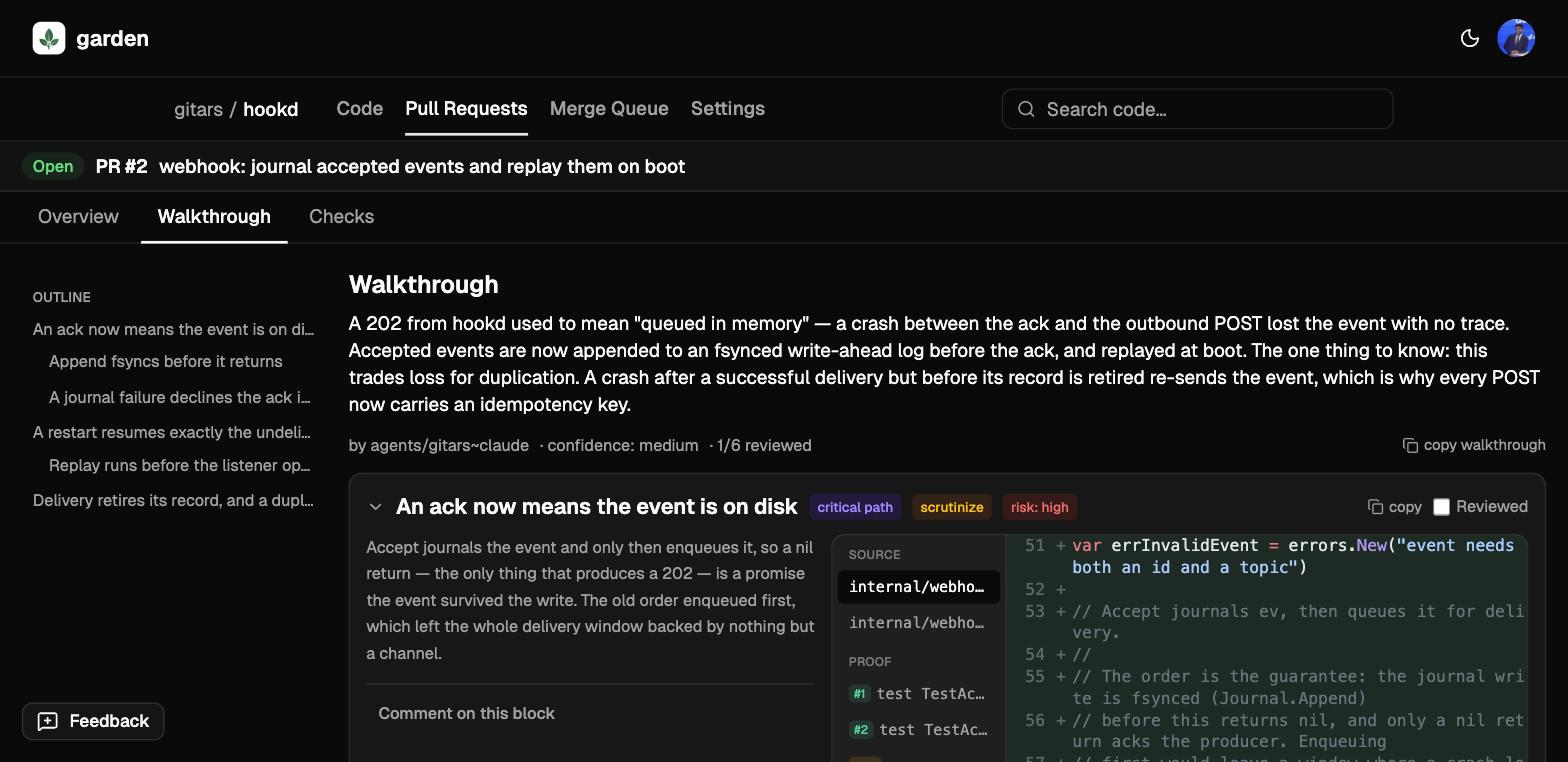The image size is (1568, 762).
Task: Open proof #1 test TestAc…
Action: tap(918, 694)
